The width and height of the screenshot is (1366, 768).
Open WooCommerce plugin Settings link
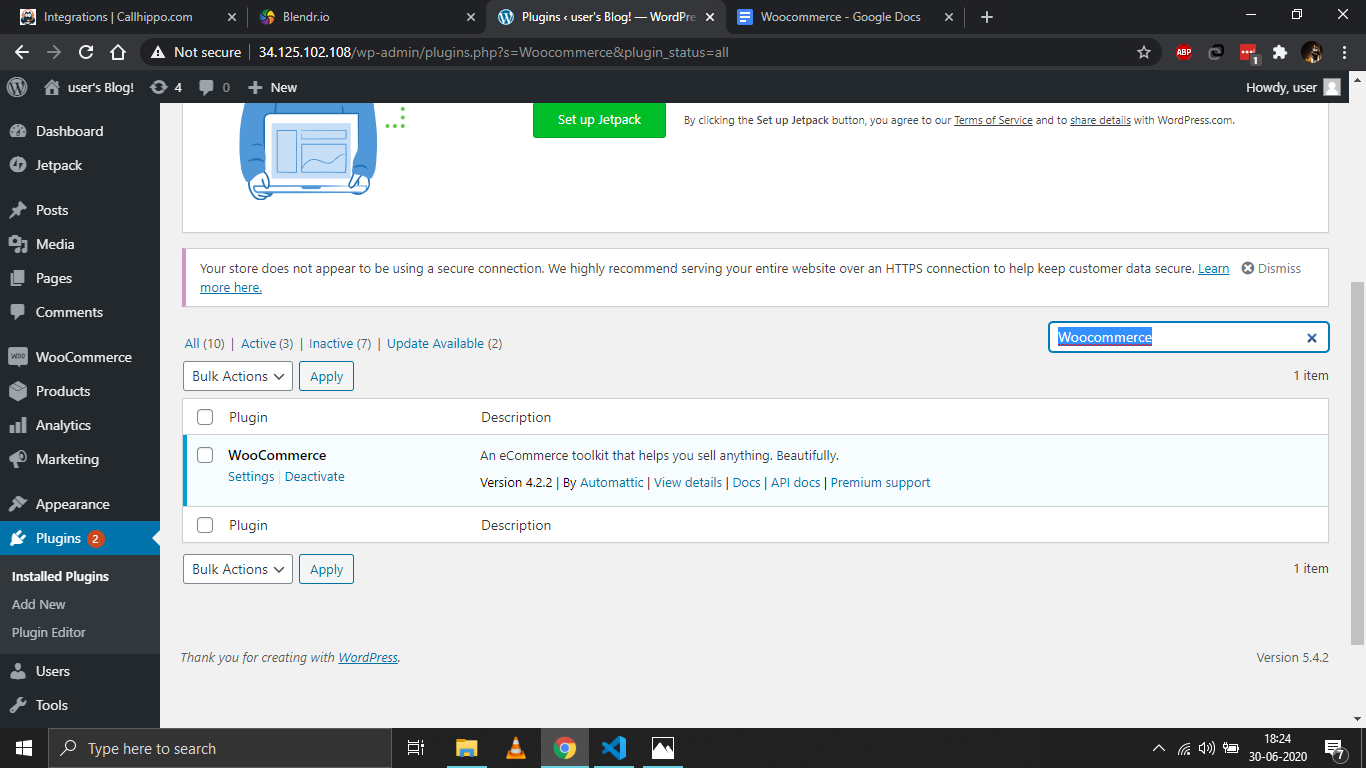click(251, 477)
